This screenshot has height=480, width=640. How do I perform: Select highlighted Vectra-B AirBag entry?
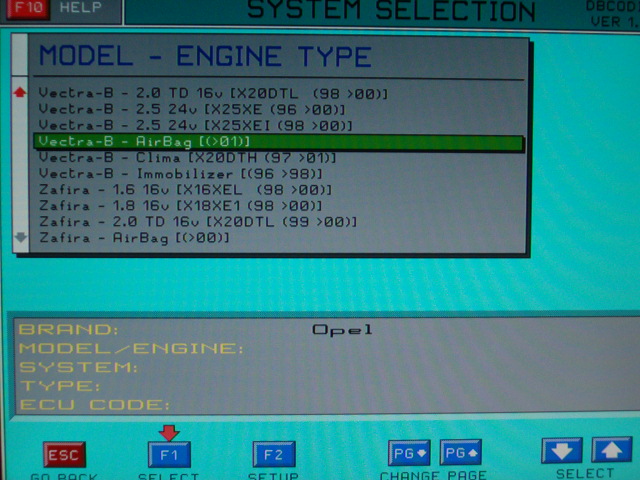pyautogui.click(x=278, y=142)
